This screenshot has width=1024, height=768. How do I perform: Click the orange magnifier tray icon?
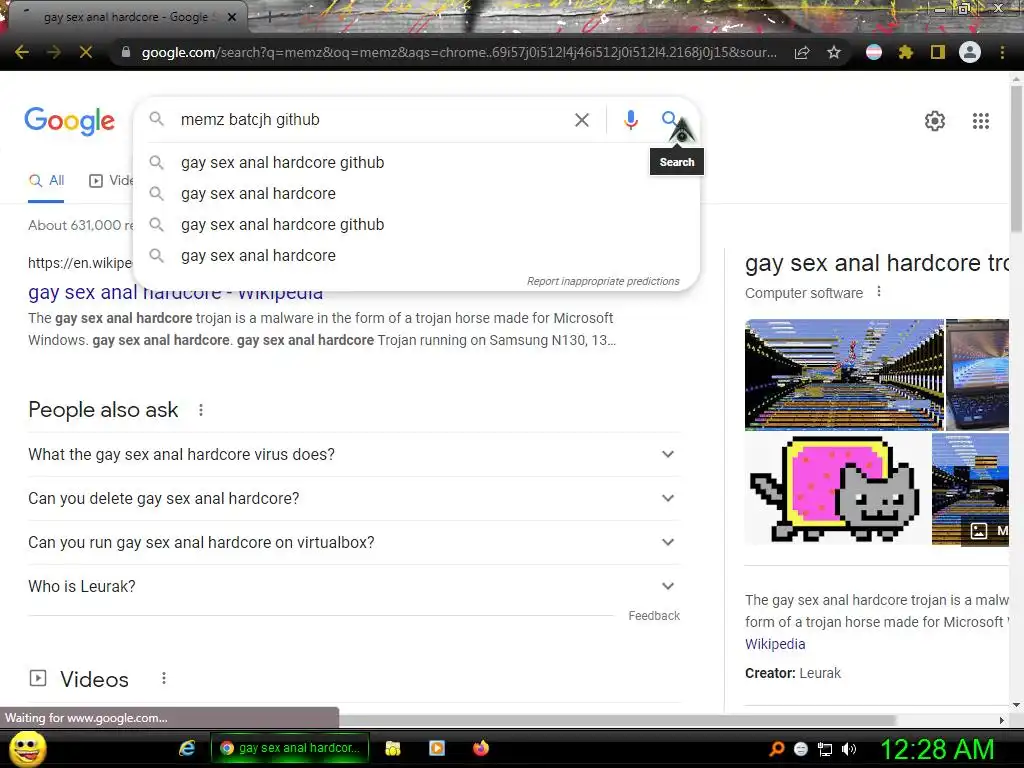coord(777,749)
